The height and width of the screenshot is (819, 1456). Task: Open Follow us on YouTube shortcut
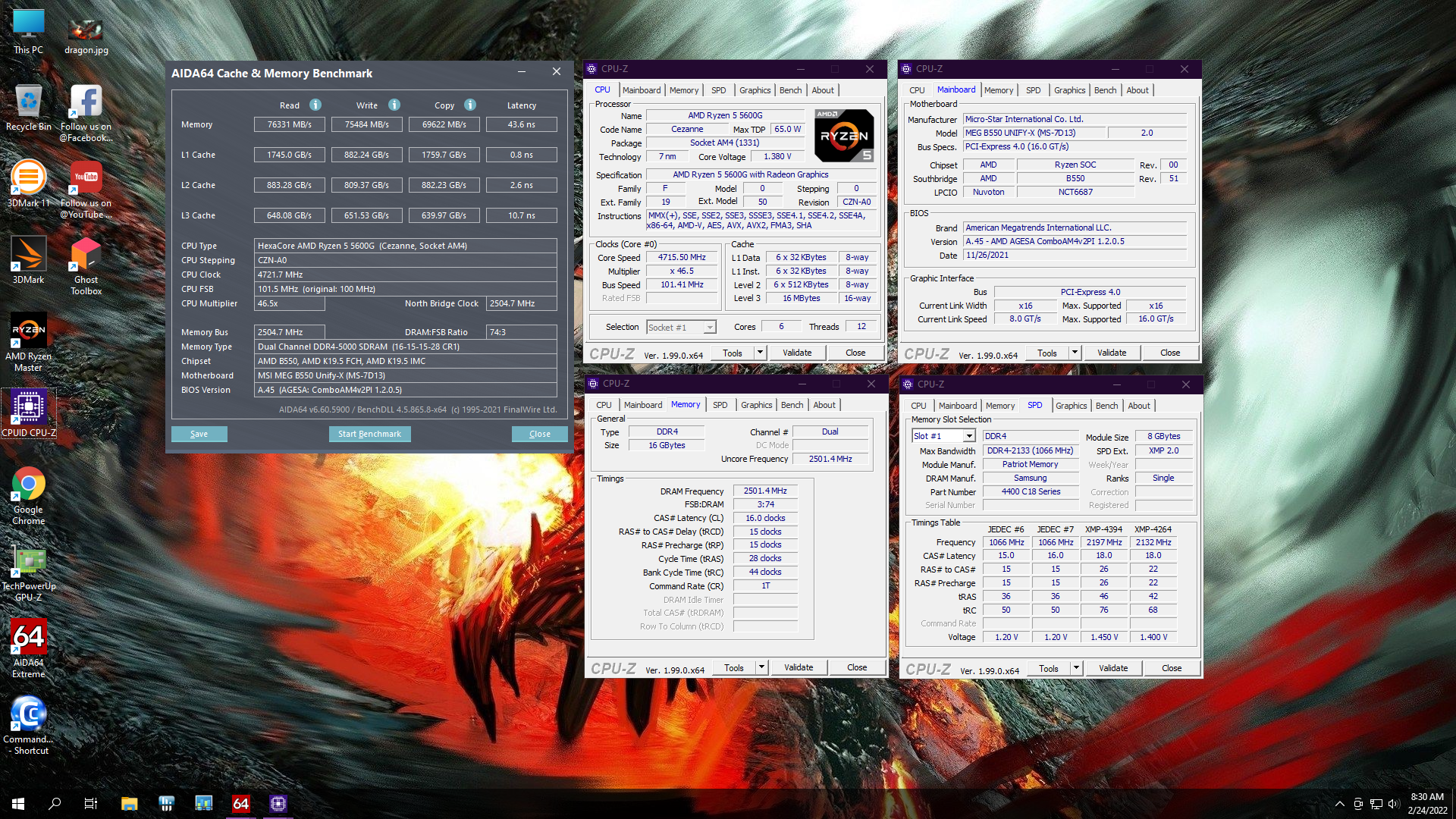86,190
